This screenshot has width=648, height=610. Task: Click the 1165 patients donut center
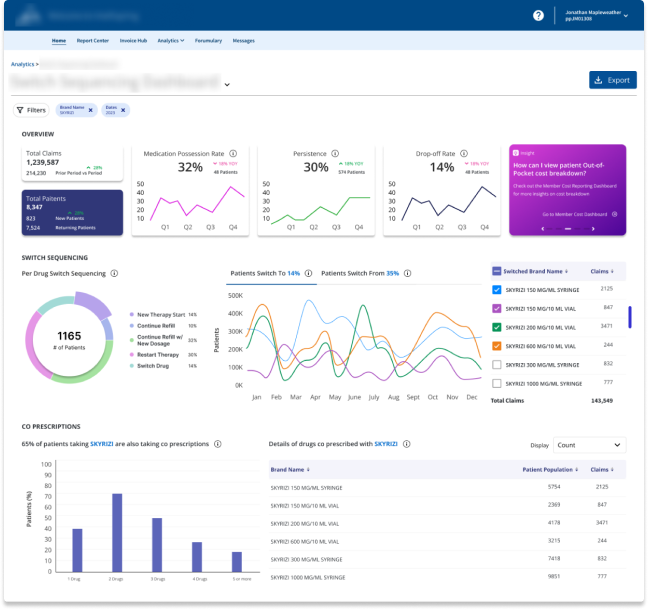coord(69,340)
